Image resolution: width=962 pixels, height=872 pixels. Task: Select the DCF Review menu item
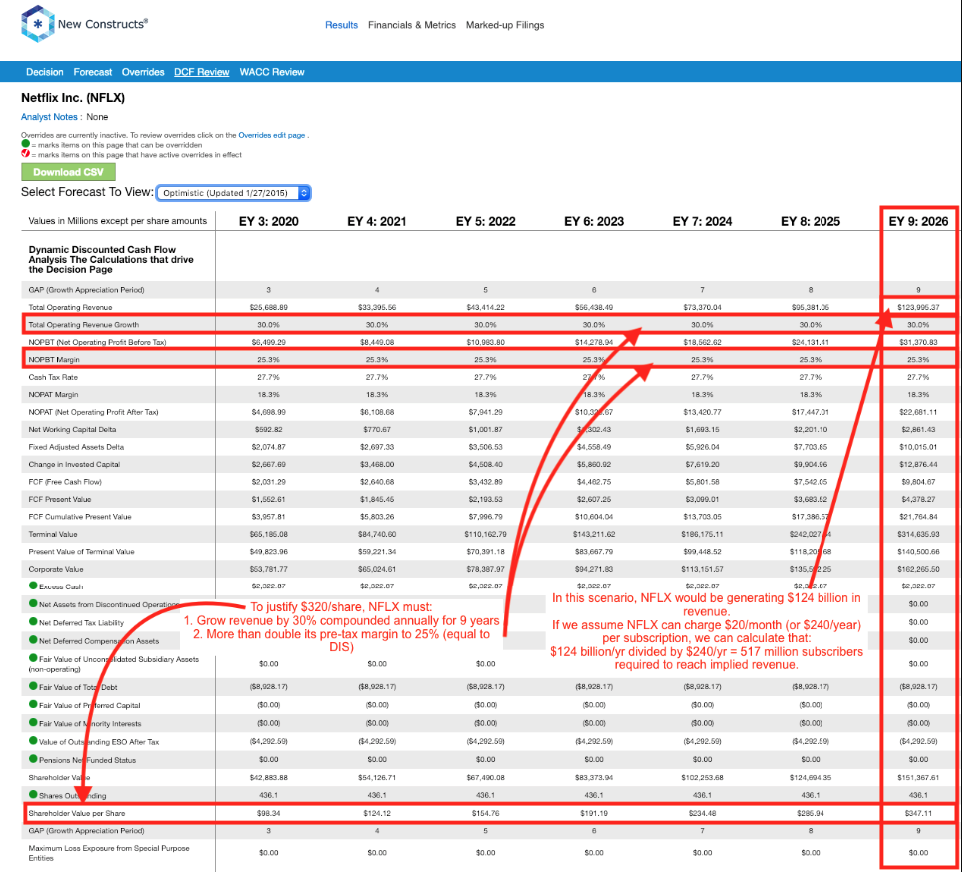201,72
